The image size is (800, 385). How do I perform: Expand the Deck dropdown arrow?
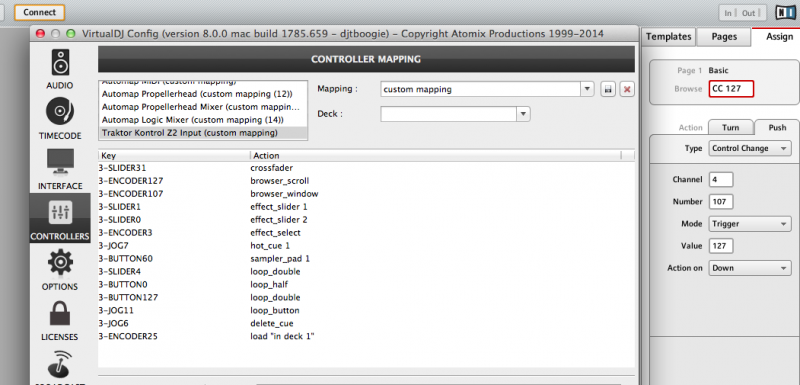523,114
